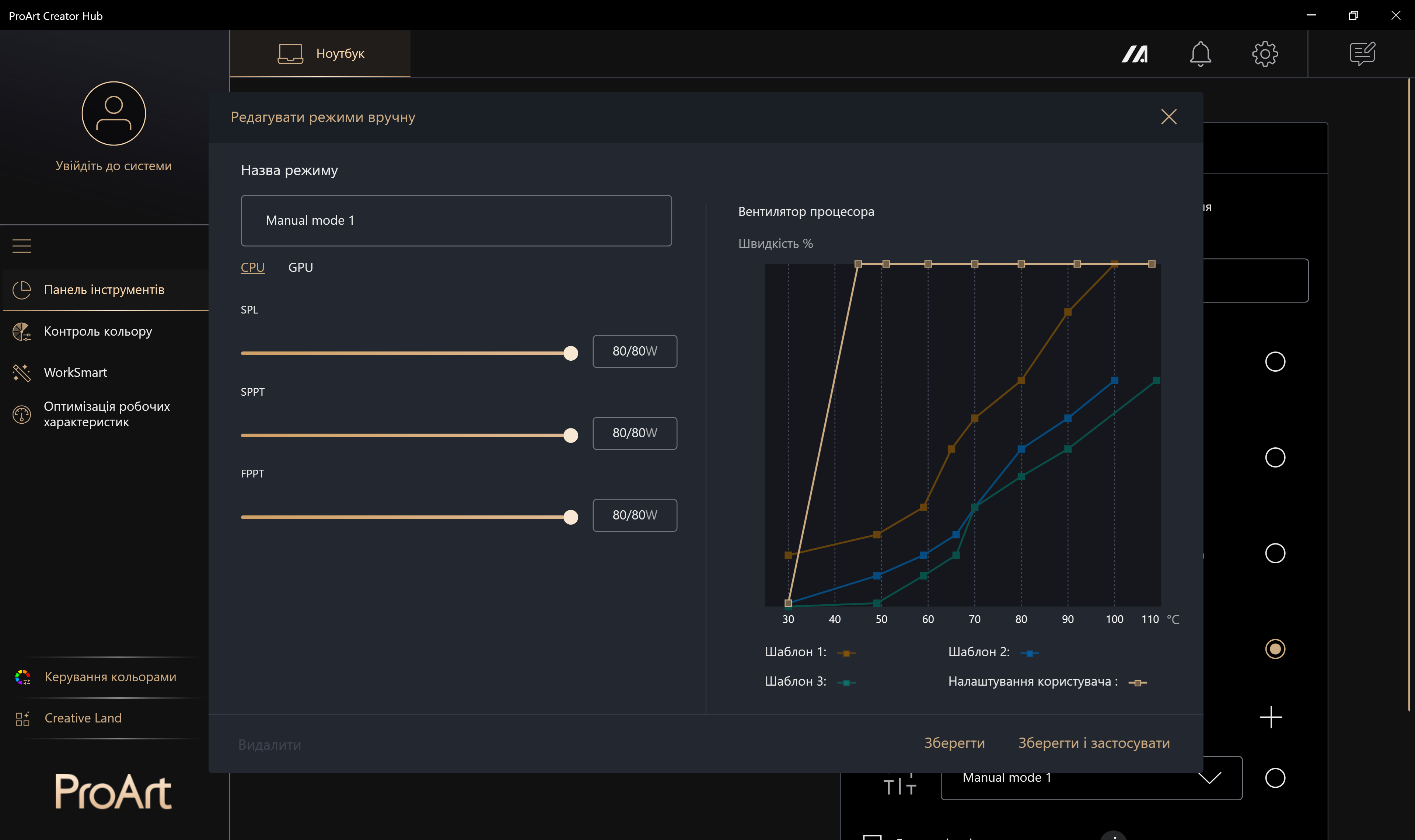Image resolution: width=1415 pixels, height=840 pixels.
Task: Click Зберегти і застосувати button
Action: pyautogui.click(x=1094, y=743)
